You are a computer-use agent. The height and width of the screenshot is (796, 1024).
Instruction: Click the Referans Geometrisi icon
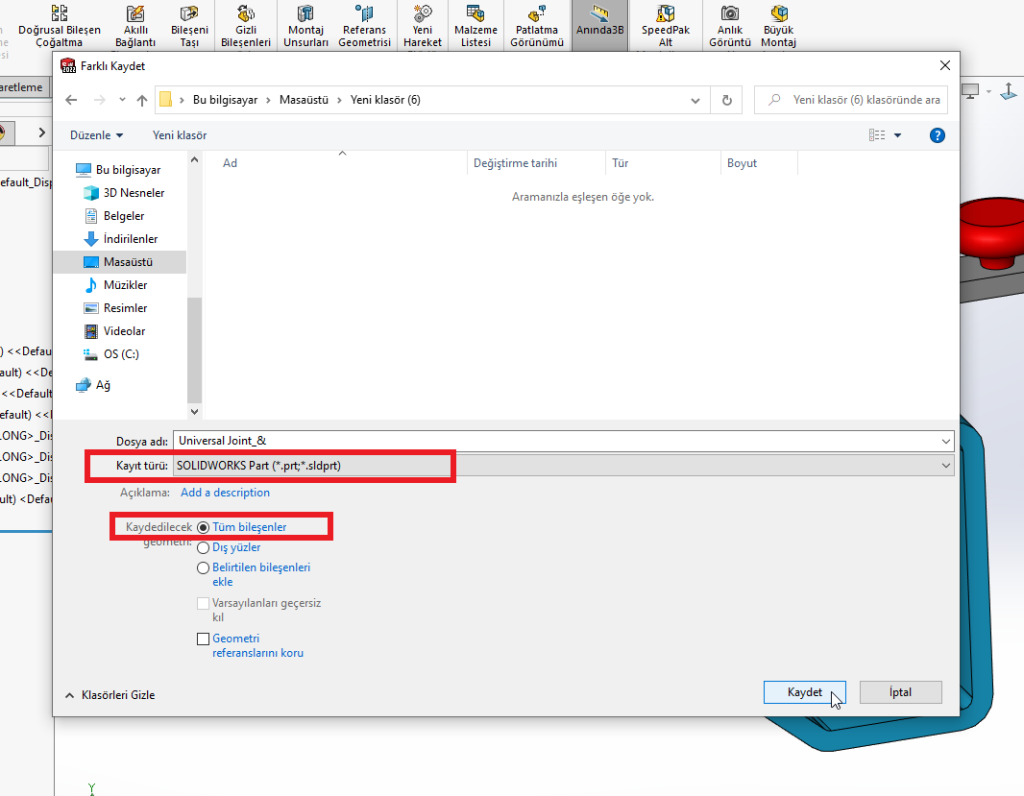click(363, 15)
